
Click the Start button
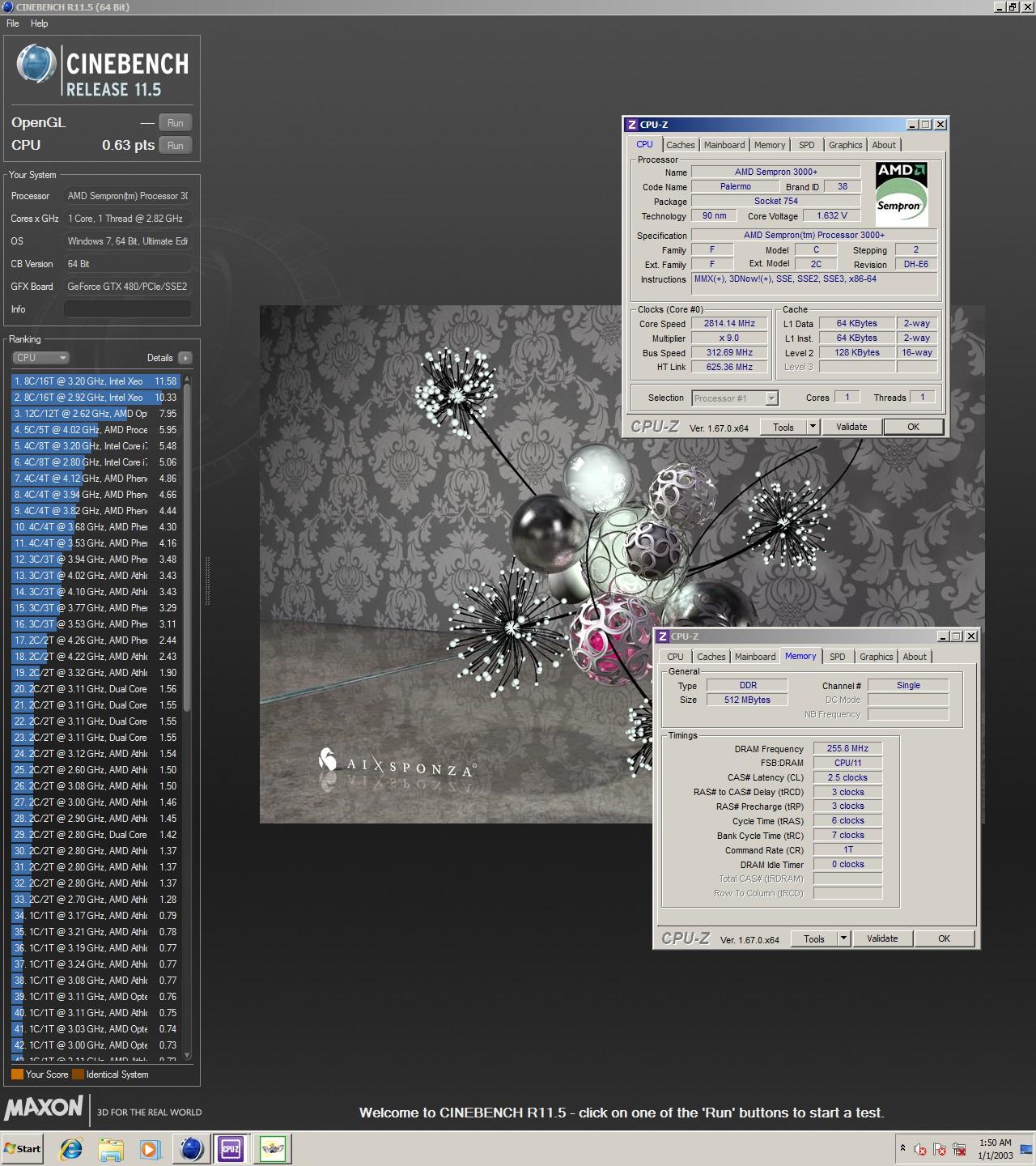click(x=22, y=1148)
